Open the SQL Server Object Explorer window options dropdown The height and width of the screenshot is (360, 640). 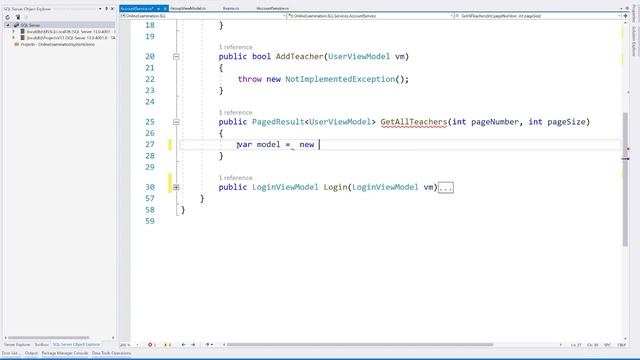coord(100,9)
